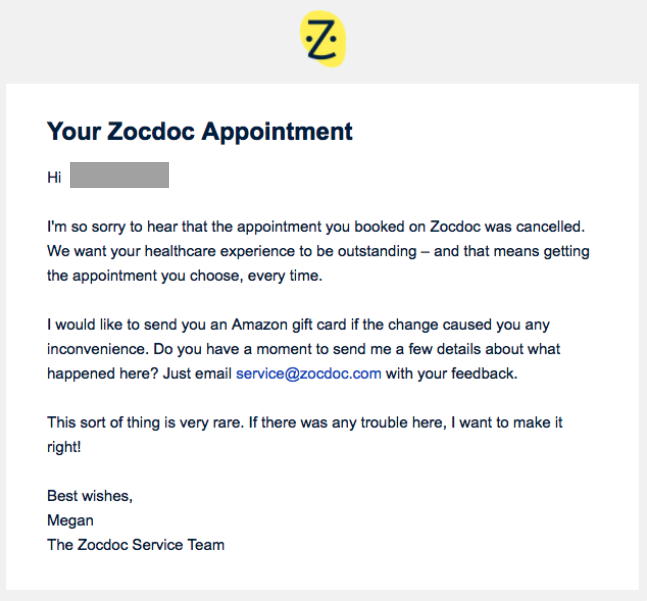Click the "Best wishes," closing line
The image size is (647, 601).
click(x=90, y=496)
